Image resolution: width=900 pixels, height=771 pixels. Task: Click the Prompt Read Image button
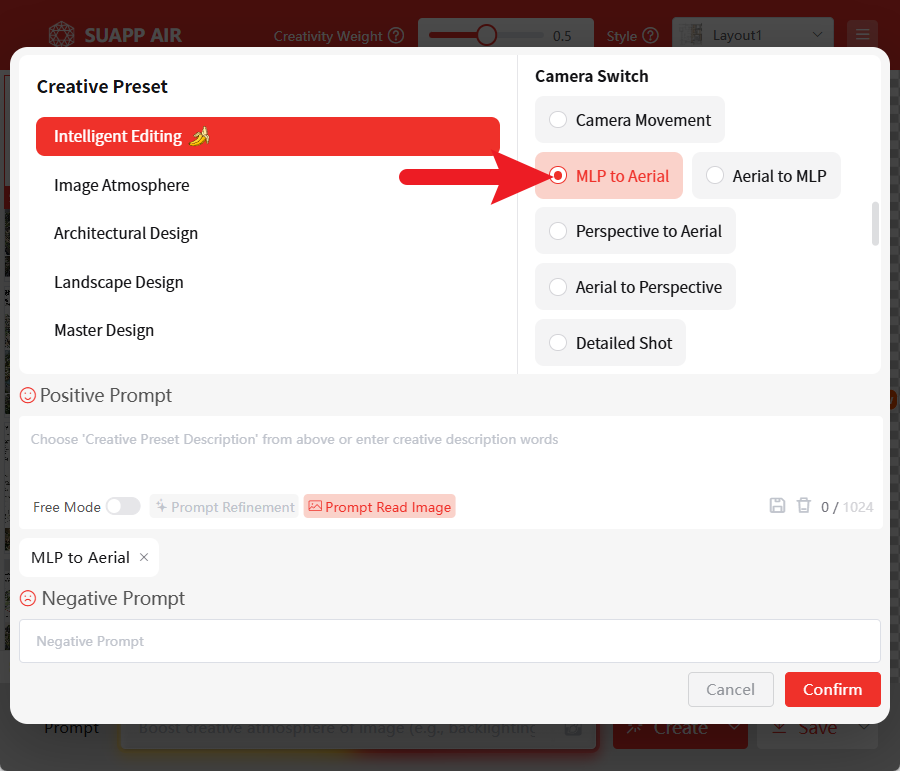coord(379,507)
